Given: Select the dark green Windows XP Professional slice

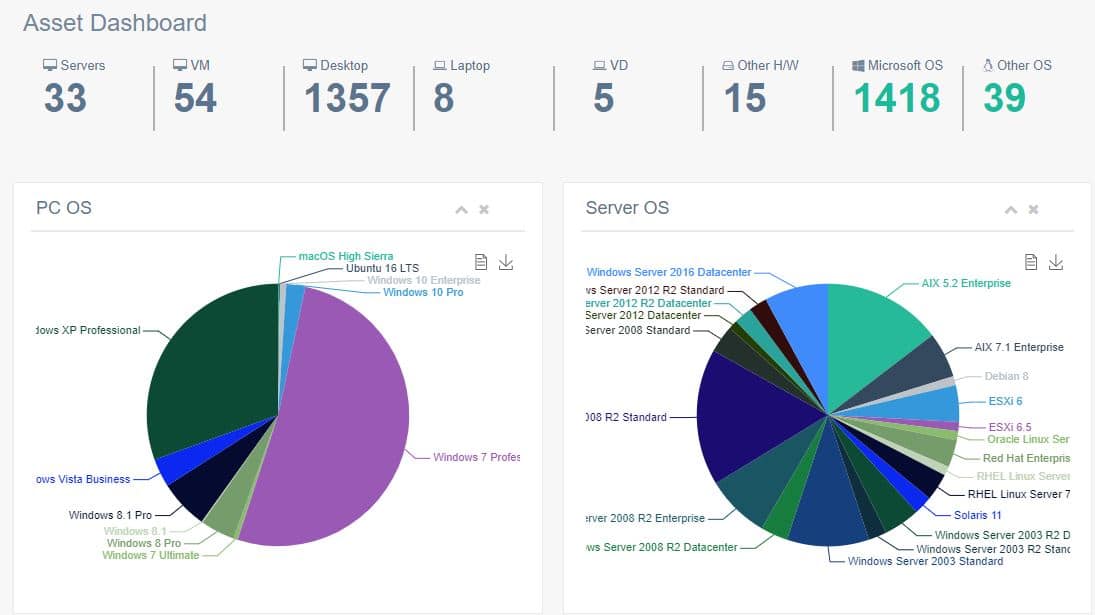Looking at the screenshot, I should [210, 370].
